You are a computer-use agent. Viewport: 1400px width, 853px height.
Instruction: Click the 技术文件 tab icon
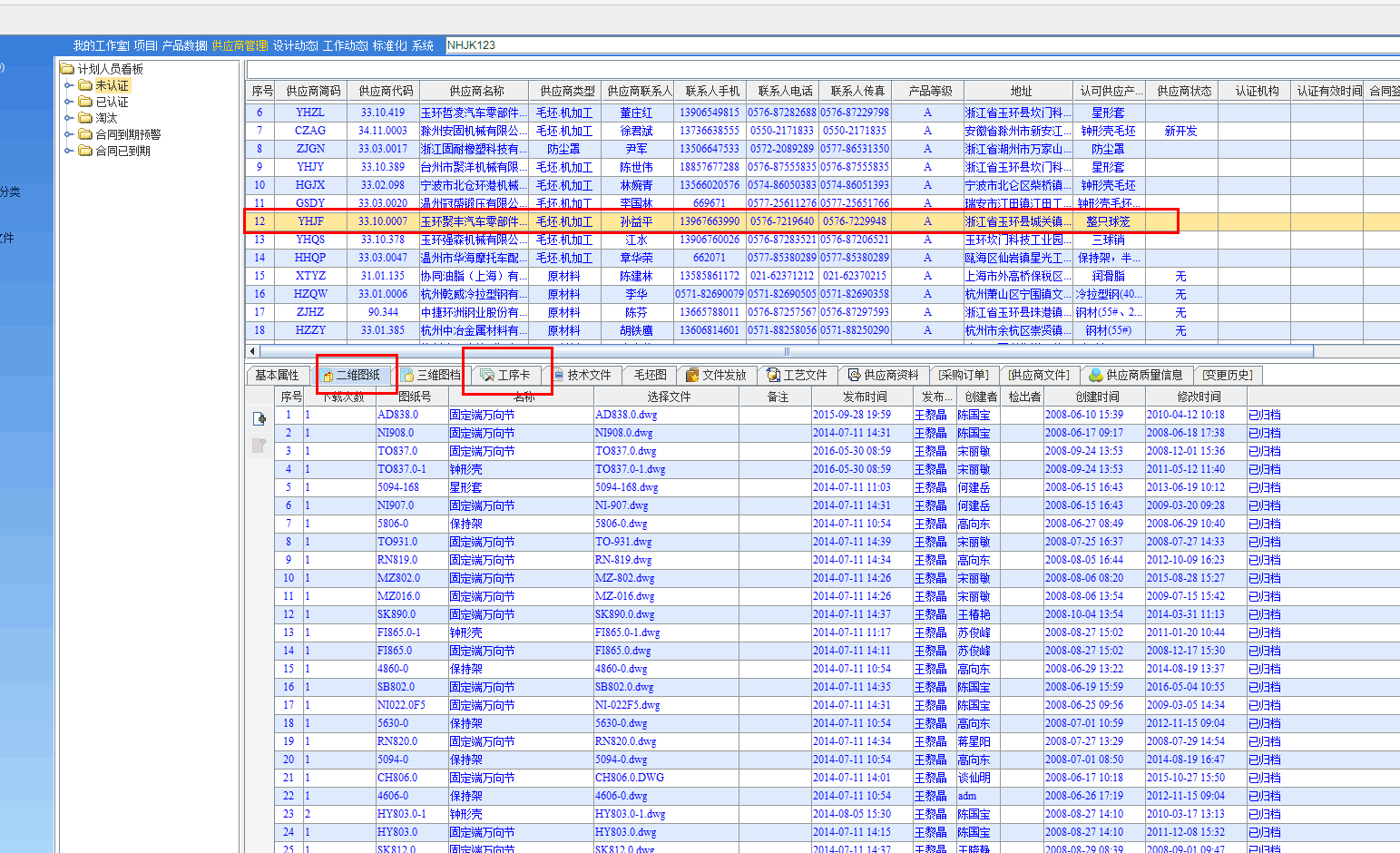[x=559, y=375]
